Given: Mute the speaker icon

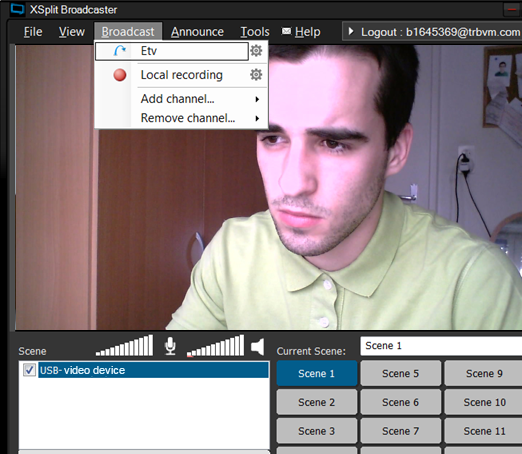Looking at the screenshot, I should [x=258, y=347].
